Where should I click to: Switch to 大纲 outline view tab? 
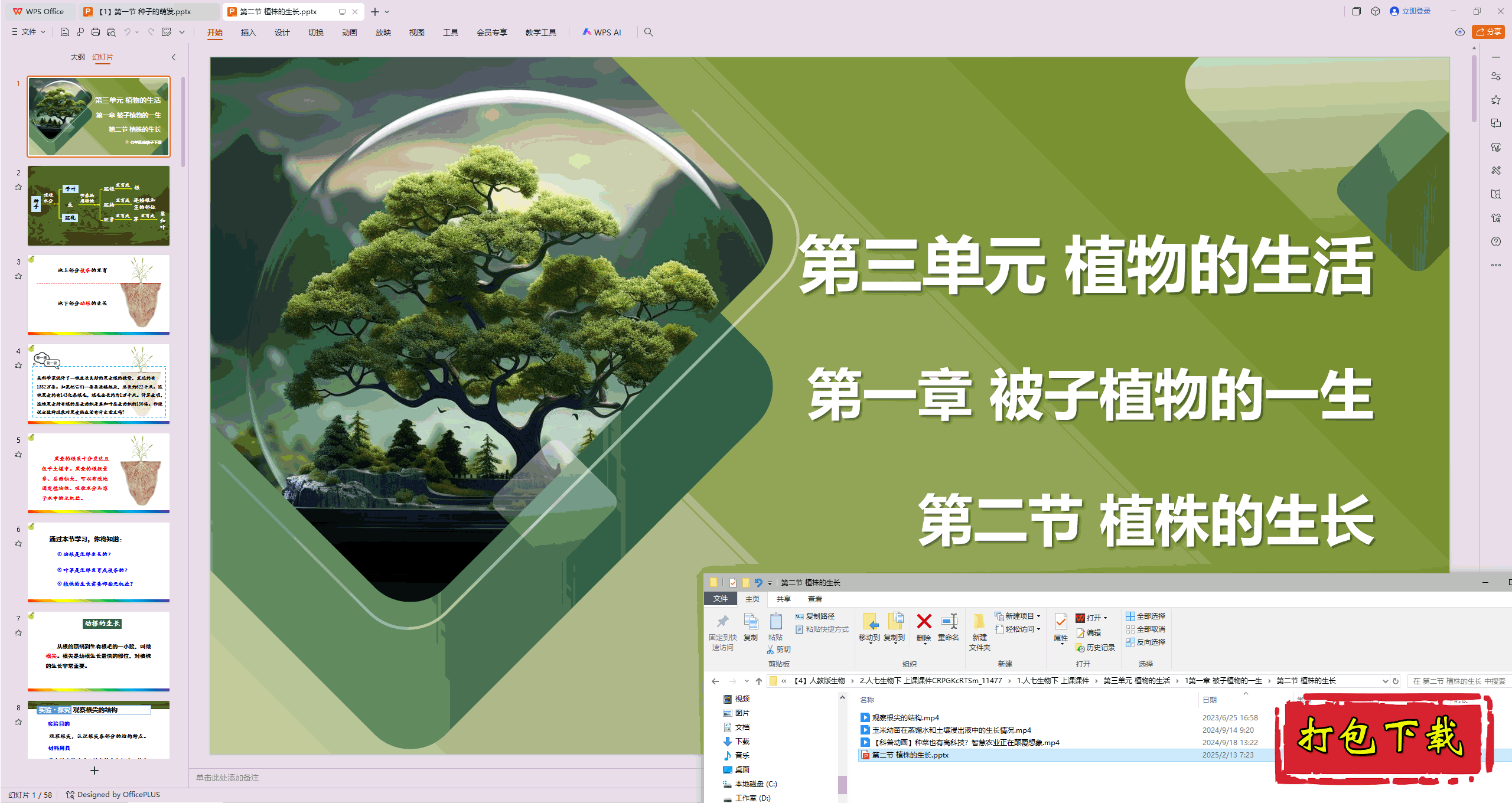(x=78, y=57)
